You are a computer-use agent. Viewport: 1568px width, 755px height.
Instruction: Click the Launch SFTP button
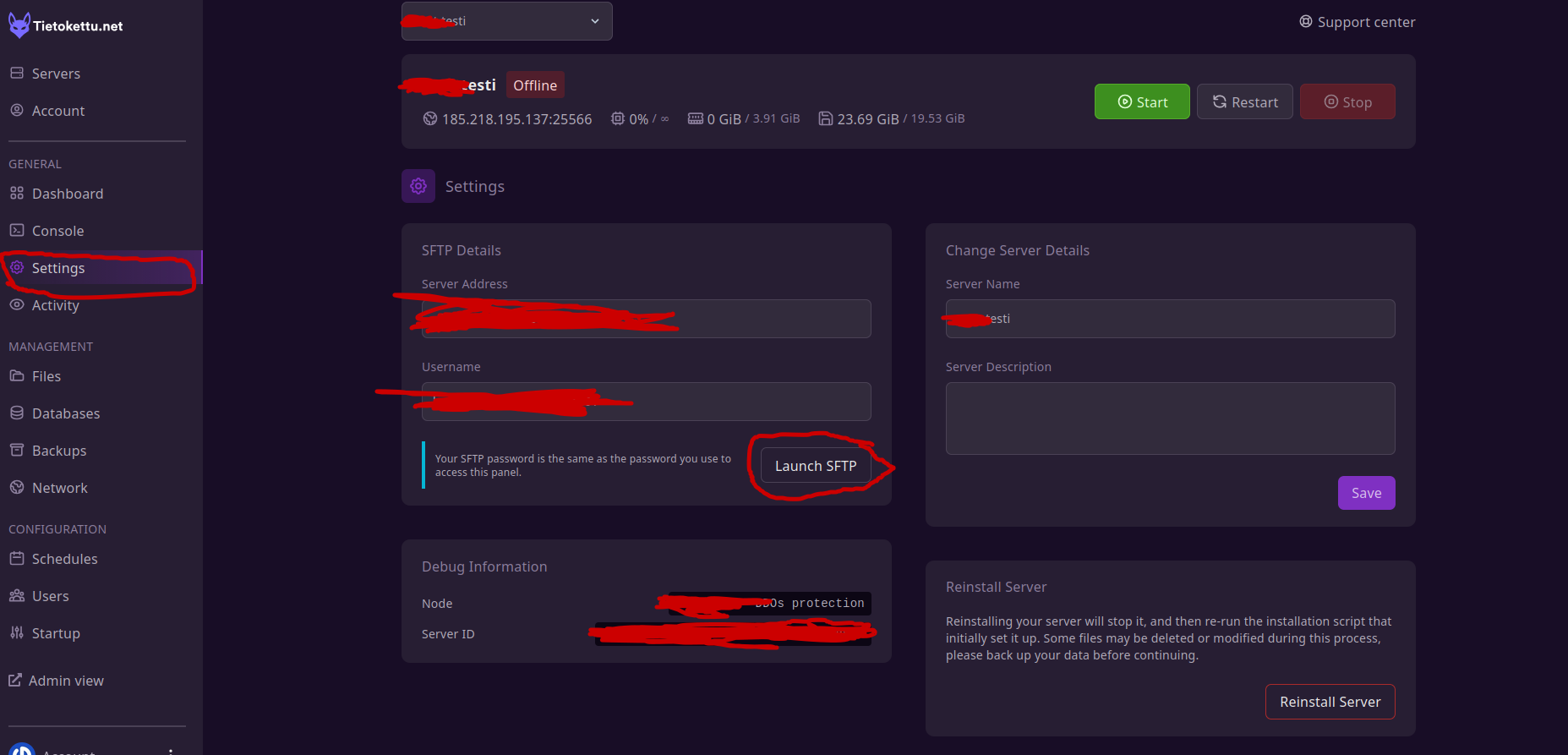point(815,466)
